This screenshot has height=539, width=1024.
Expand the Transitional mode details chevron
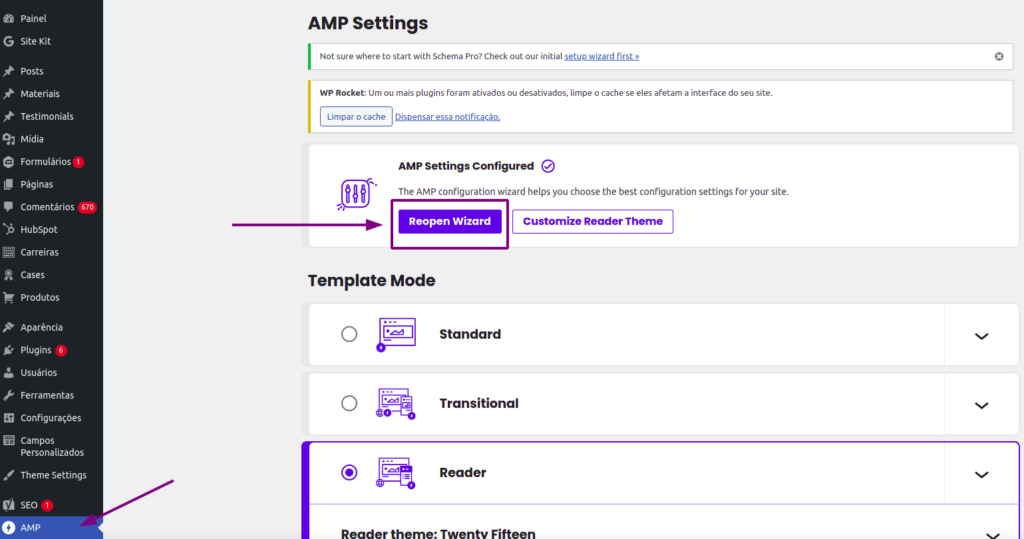coord(981,405)
